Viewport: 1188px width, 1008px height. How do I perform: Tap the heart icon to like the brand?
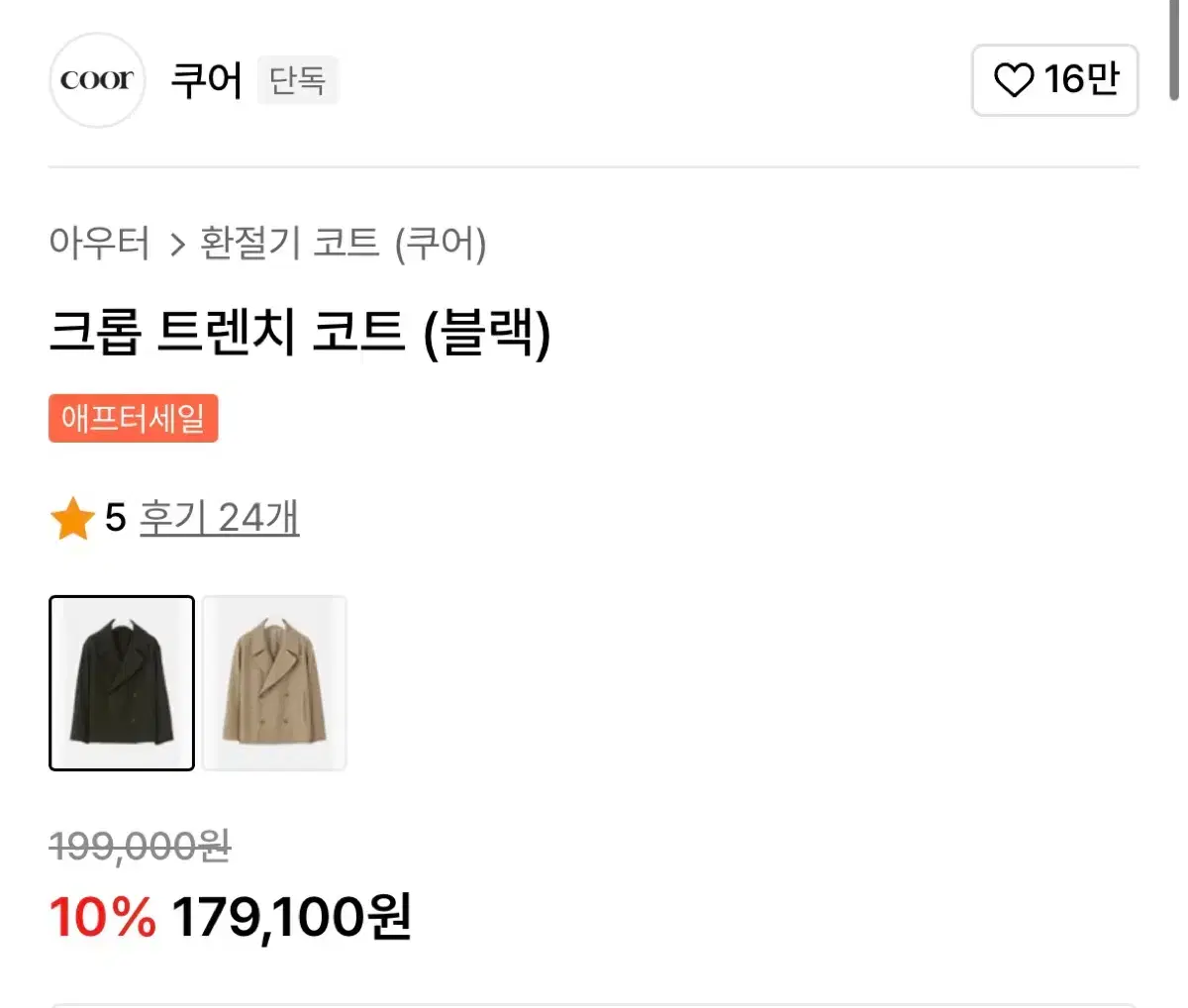1013,80
